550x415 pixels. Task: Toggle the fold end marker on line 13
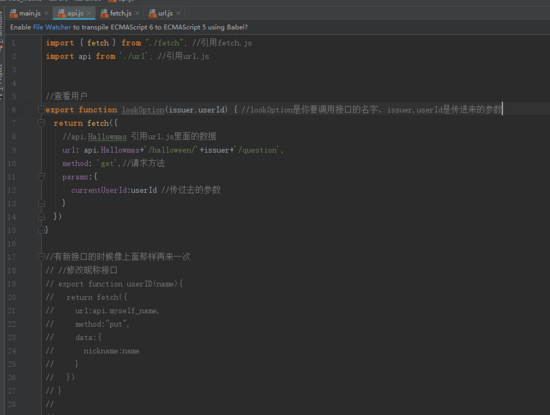click(x=41, y=203)
